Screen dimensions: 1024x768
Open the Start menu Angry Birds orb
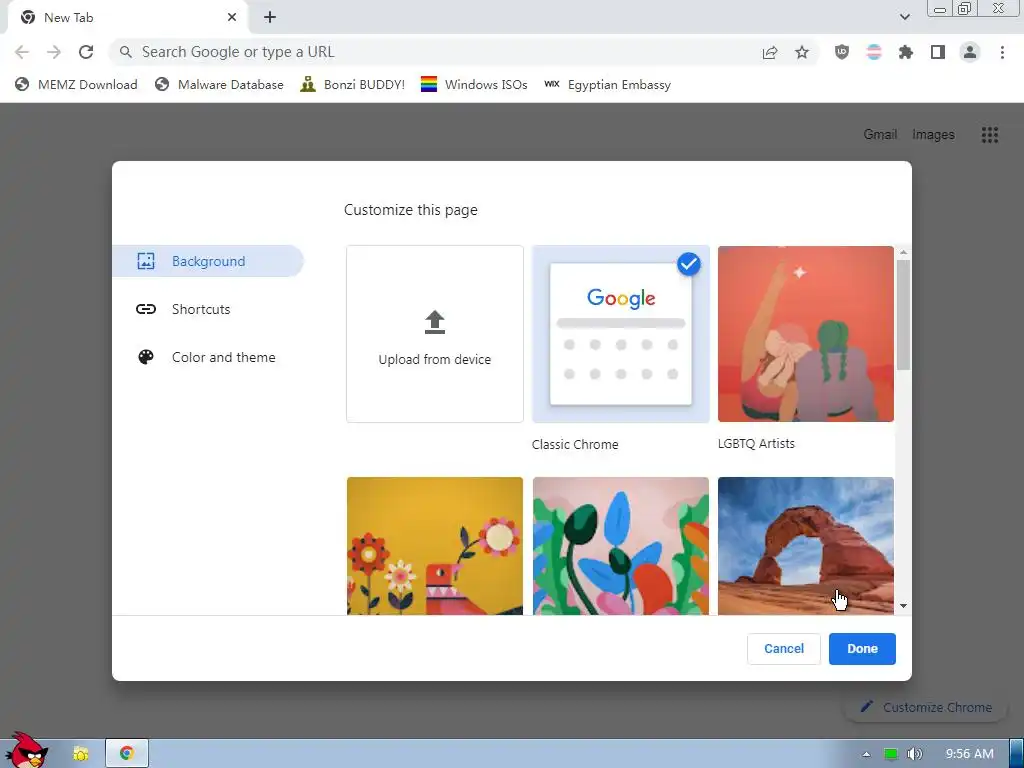pyautogui.click(x=26, y=751)
